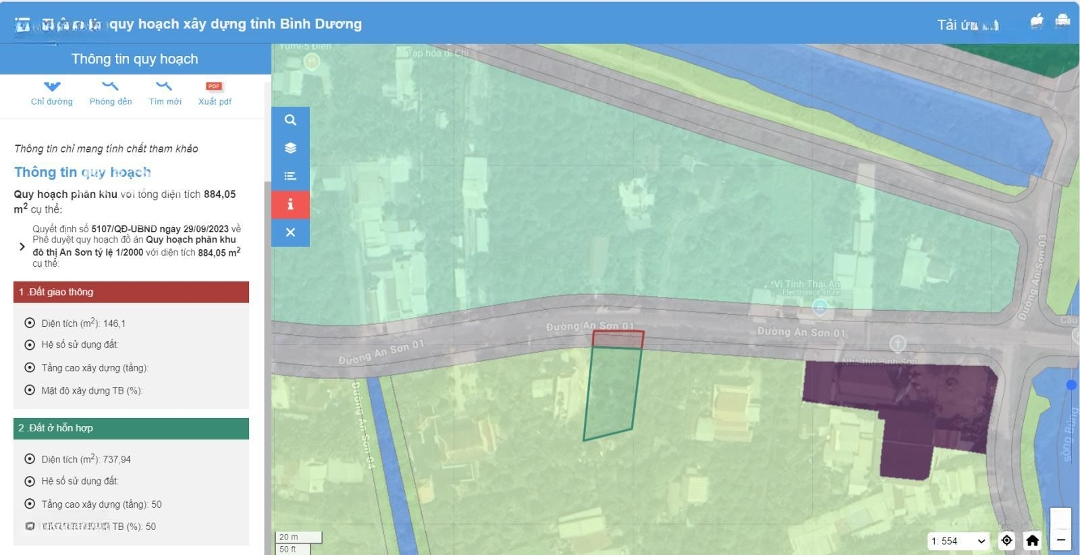The image size is (1080, 555).
Task: Open the 1:554 map scale dropdown
Action: click(x=958, y=541)
